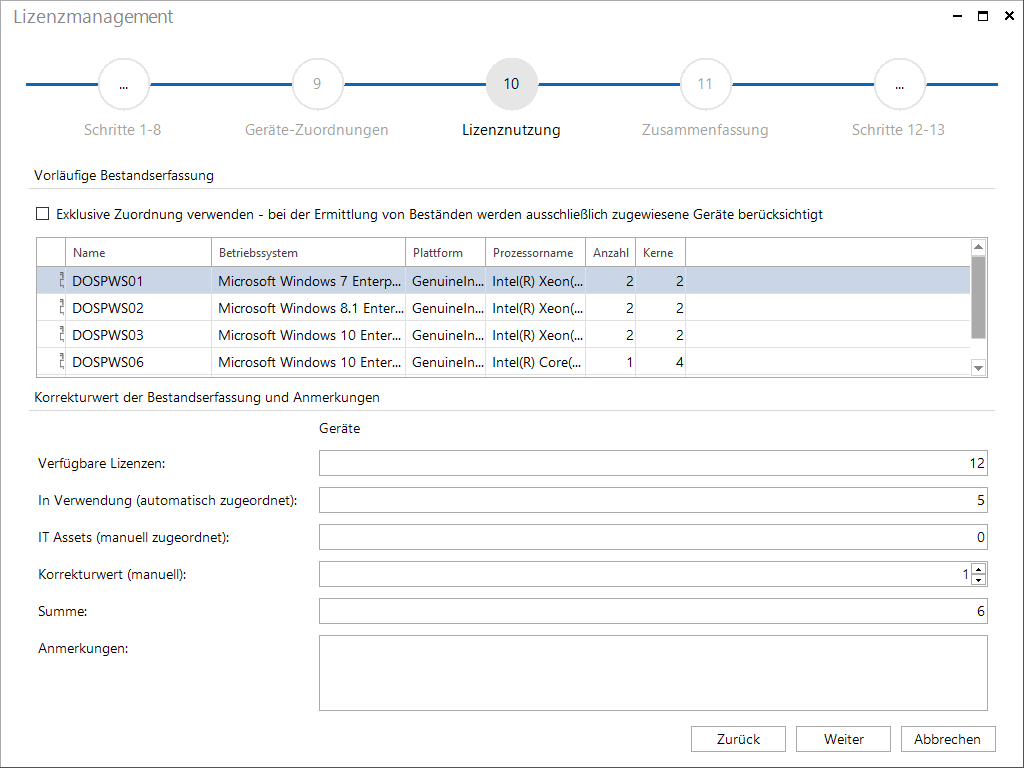Open step 11 Zusammenfassung
1024x768 pixels.
pyautogui.click(x=705, y=84)
